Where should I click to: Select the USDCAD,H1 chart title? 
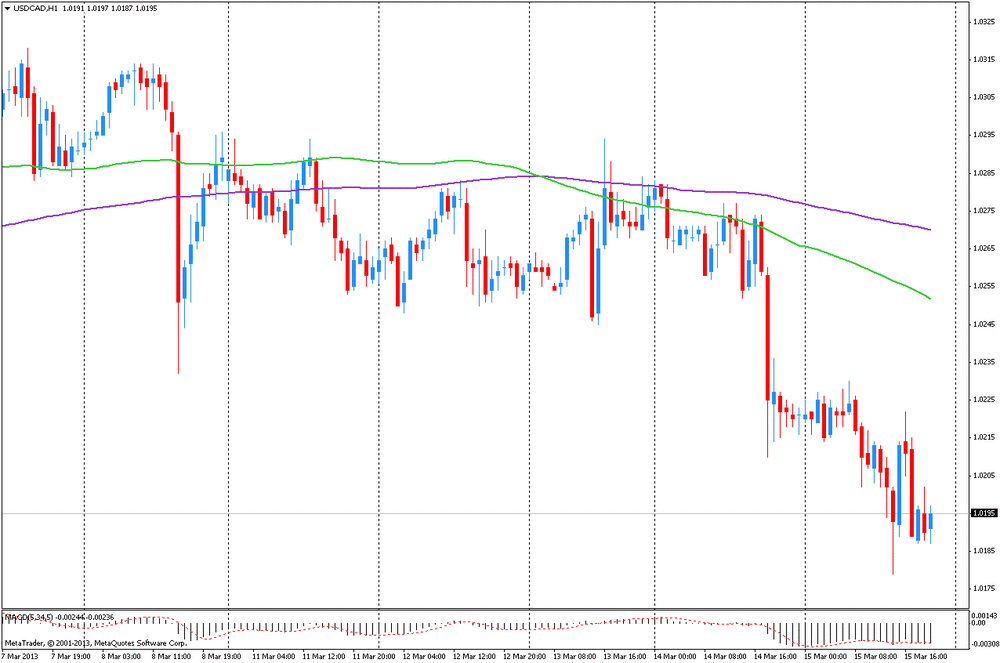[x=36, y=9]
